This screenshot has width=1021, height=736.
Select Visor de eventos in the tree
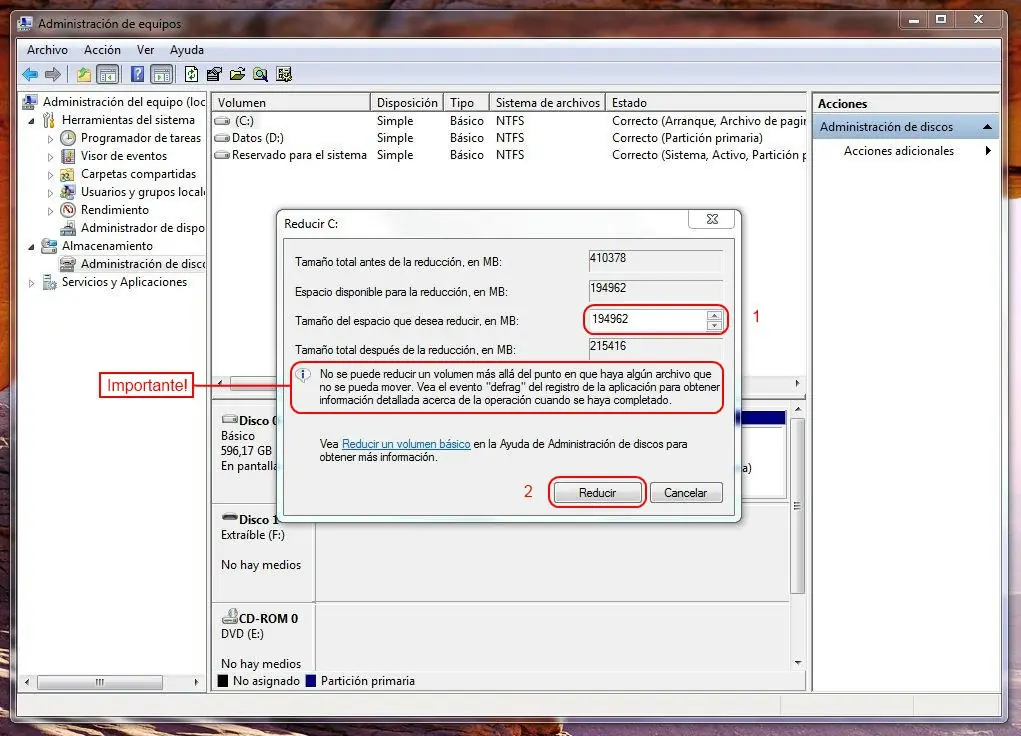click(x=124, y=156)
